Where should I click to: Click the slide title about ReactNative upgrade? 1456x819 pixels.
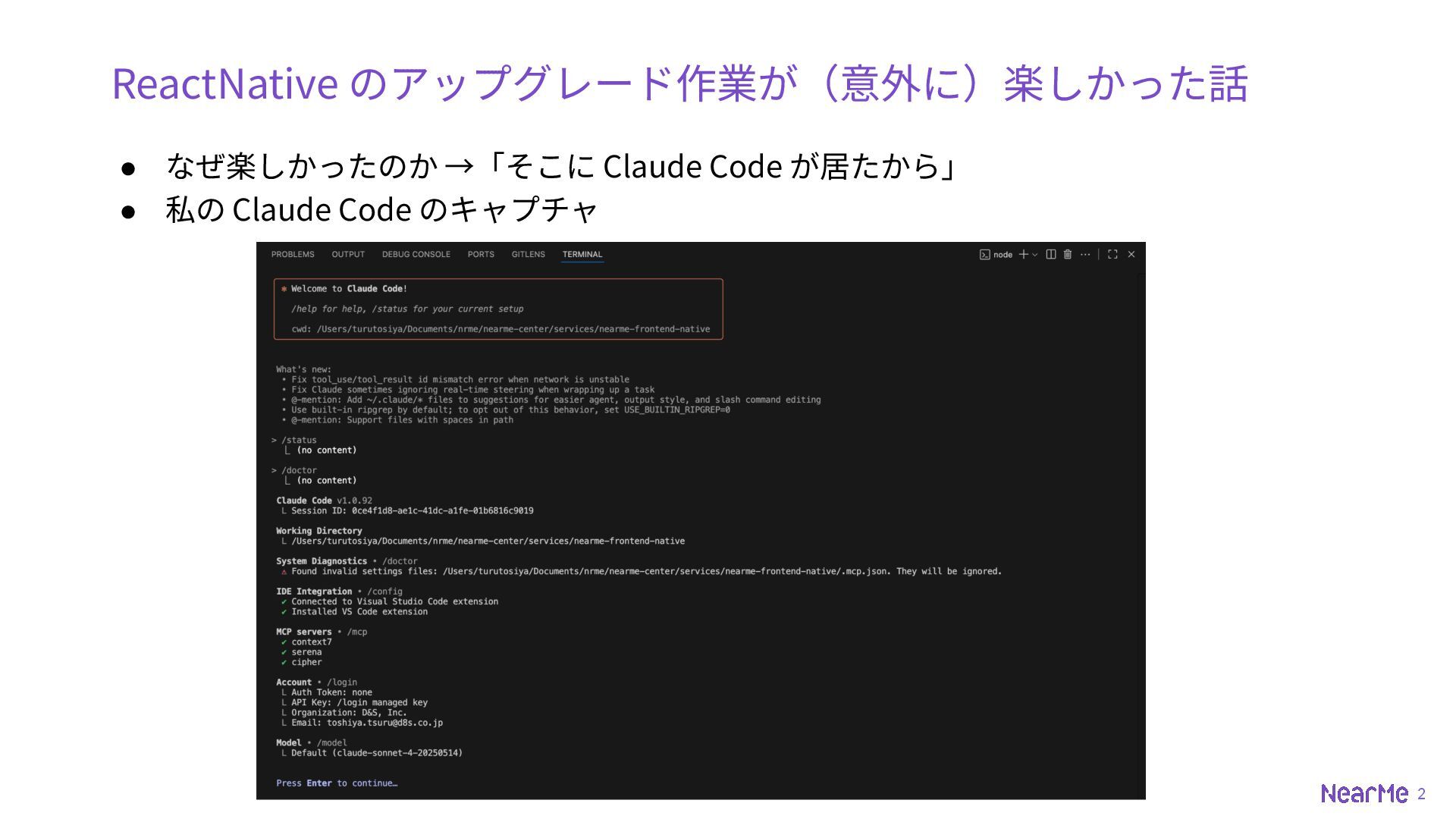679,83
